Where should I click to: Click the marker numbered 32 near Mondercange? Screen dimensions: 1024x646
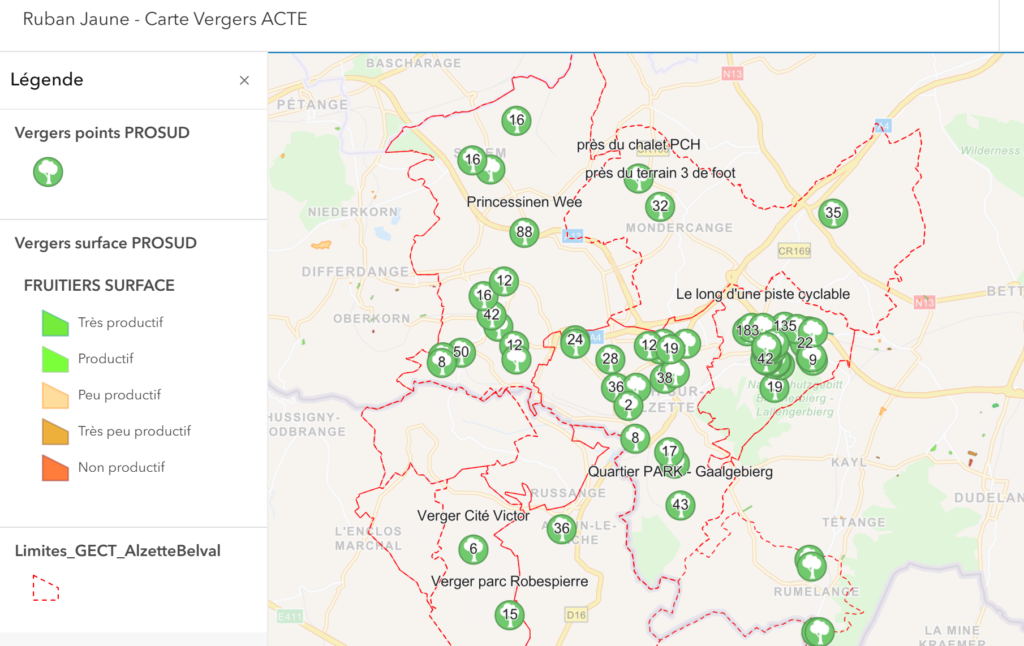point(659,208)
